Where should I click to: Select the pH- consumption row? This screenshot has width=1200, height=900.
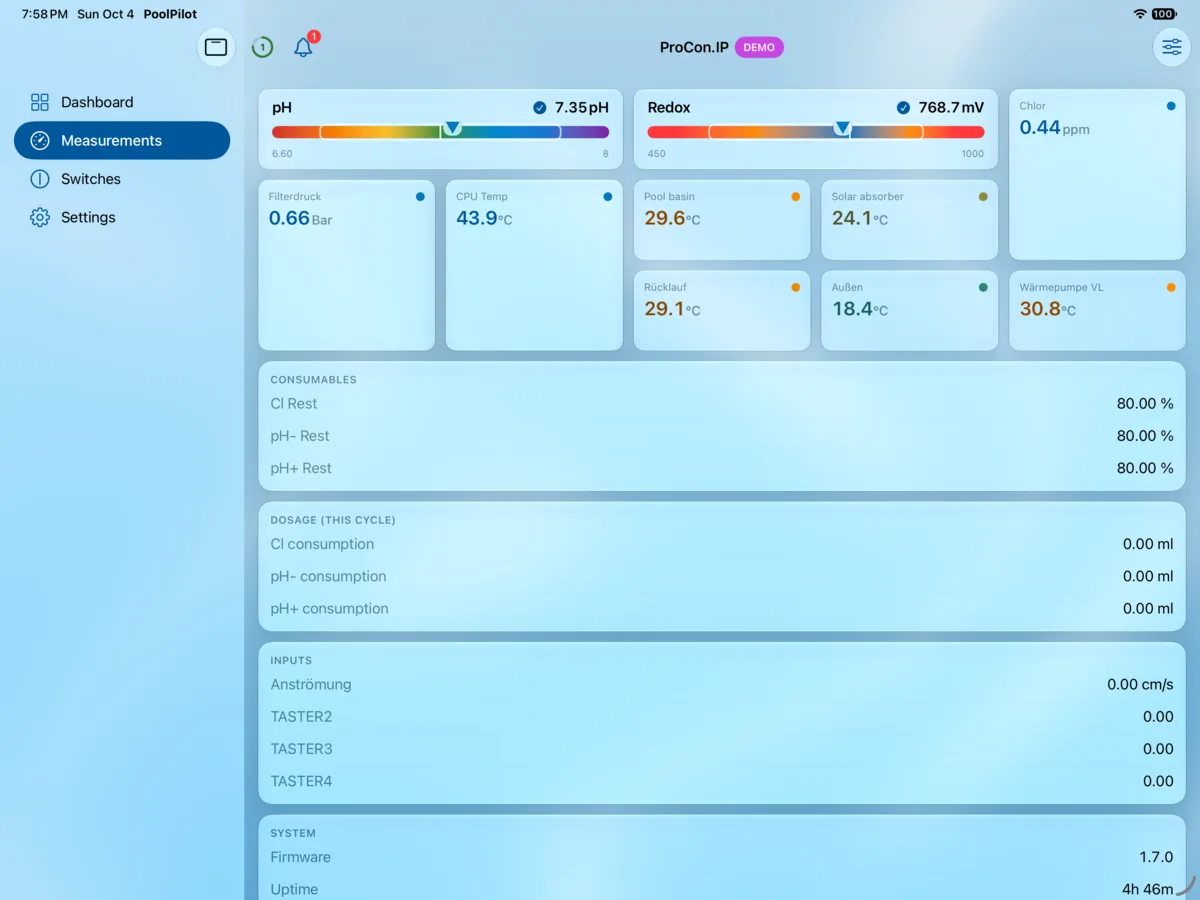pos(722,576)
